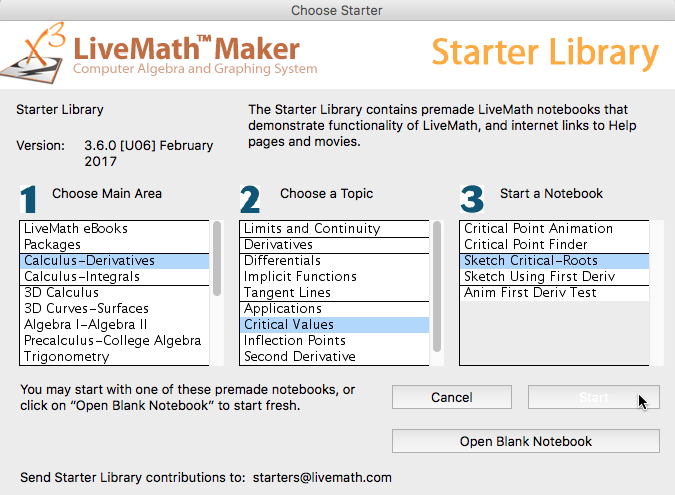Select Critical Point Finder notebook
The width and height of the screenshot is (675, 495).
(554, 244)
